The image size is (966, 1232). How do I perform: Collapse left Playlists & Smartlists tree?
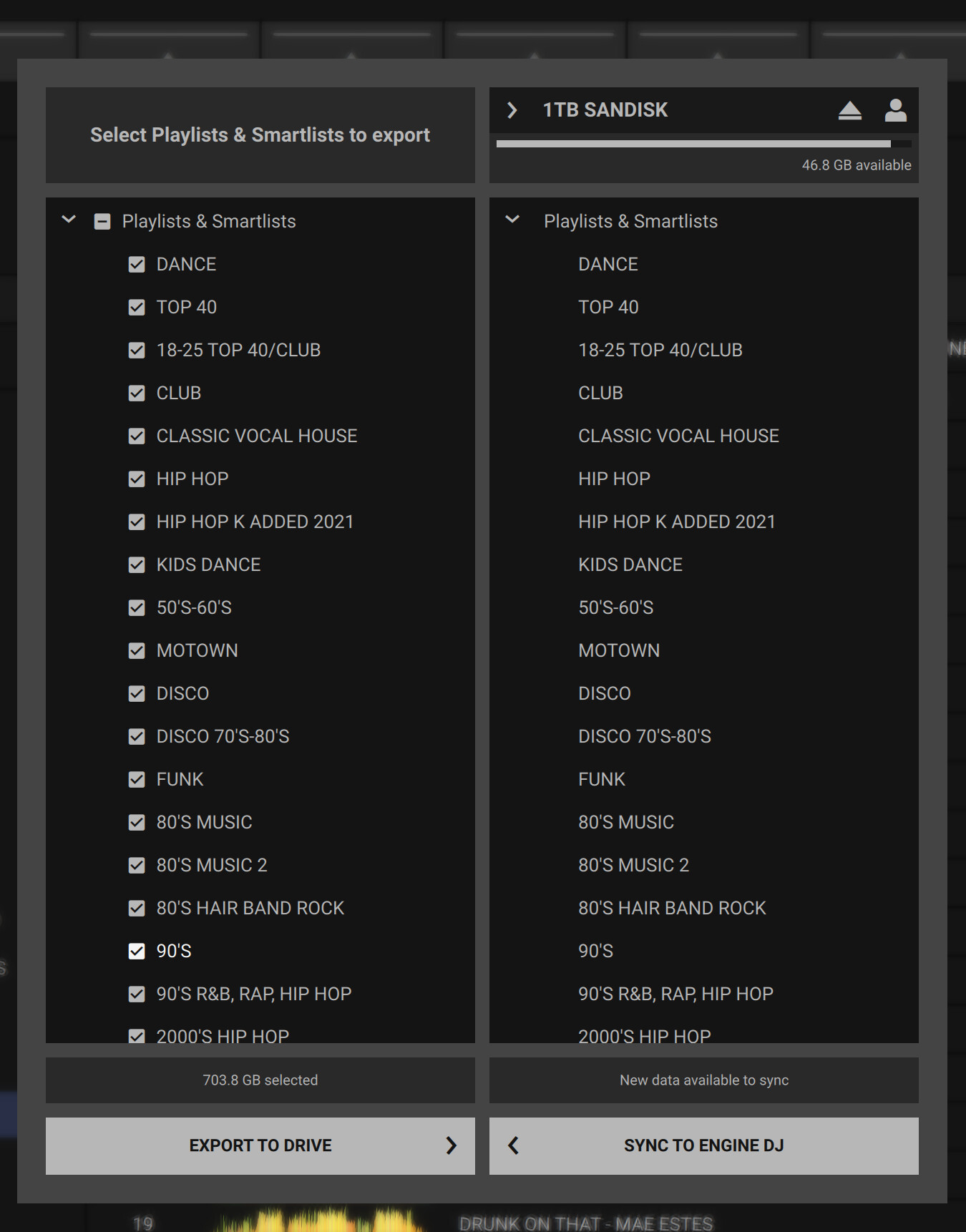click(x=69, y=220)
